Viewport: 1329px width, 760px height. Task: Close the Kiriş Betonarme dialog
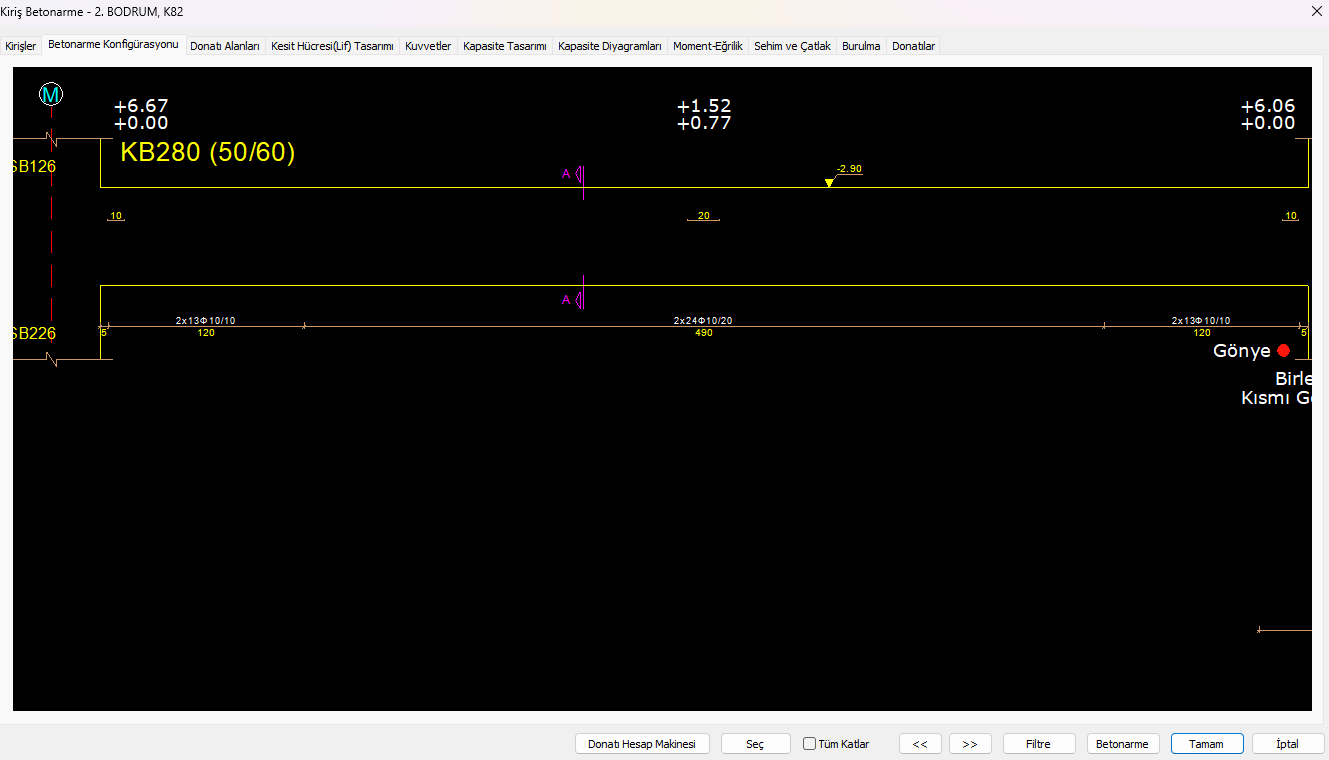pos(1316,12)
